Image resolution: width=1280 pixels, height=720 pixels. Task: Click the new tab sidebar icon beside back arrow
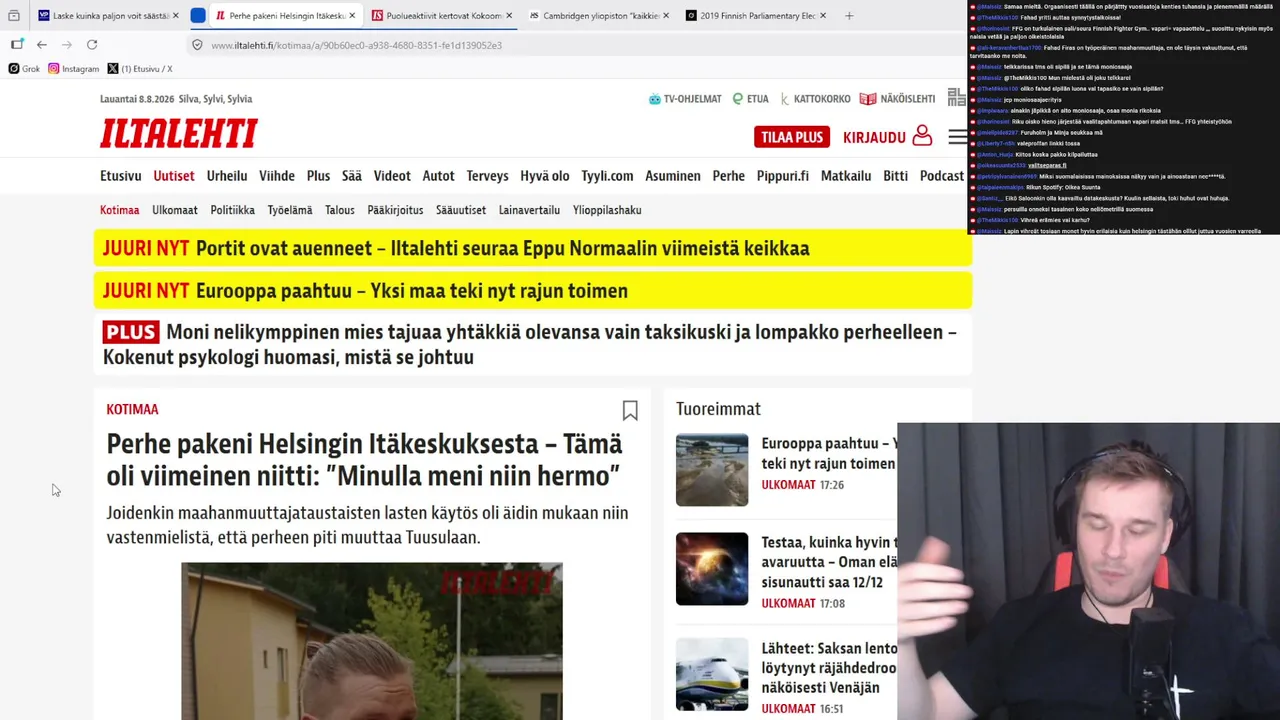17,45
